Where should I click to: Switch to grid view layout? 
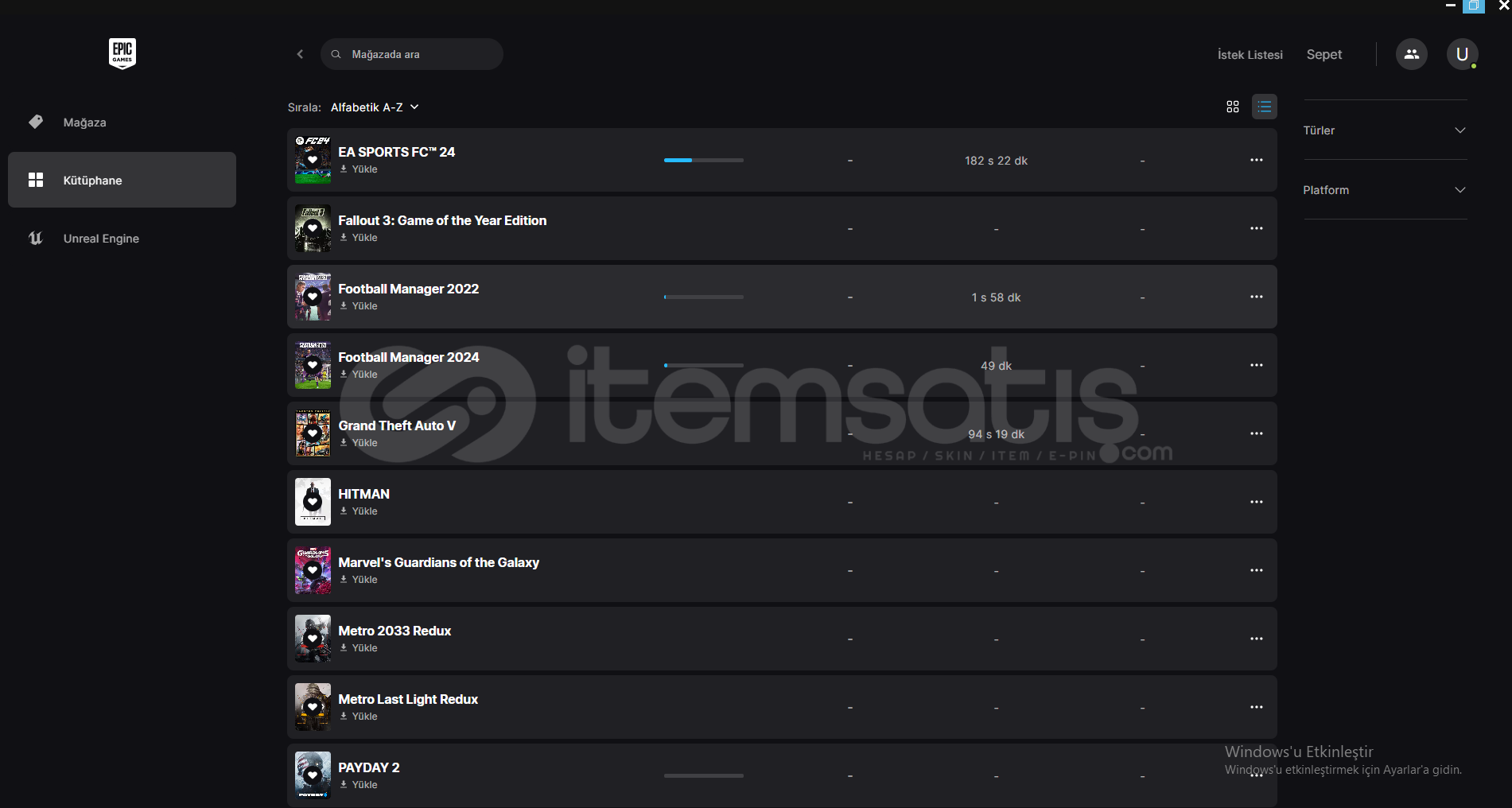coord(1233,107)
